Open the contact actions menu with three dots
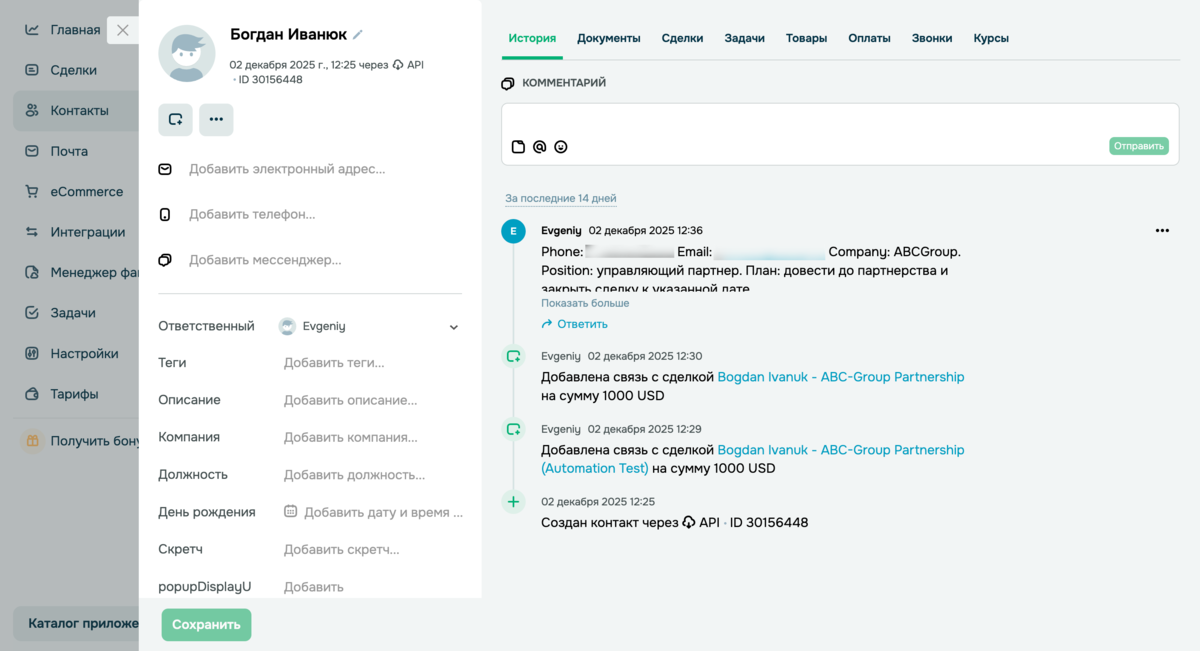 (x=216, y=119)
